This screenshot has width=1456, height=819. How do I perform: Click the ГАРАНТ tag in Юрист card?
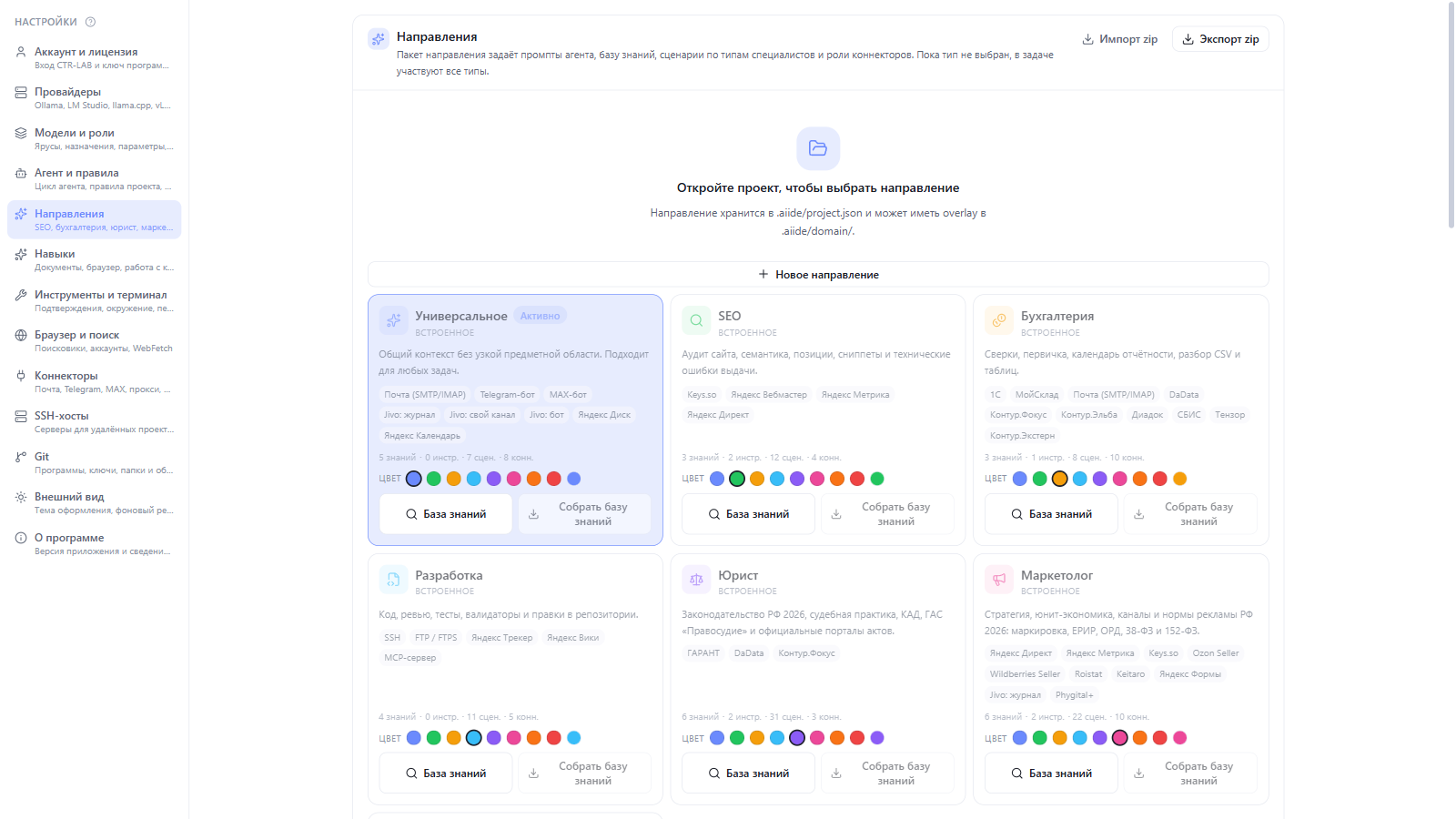(703, 653)
